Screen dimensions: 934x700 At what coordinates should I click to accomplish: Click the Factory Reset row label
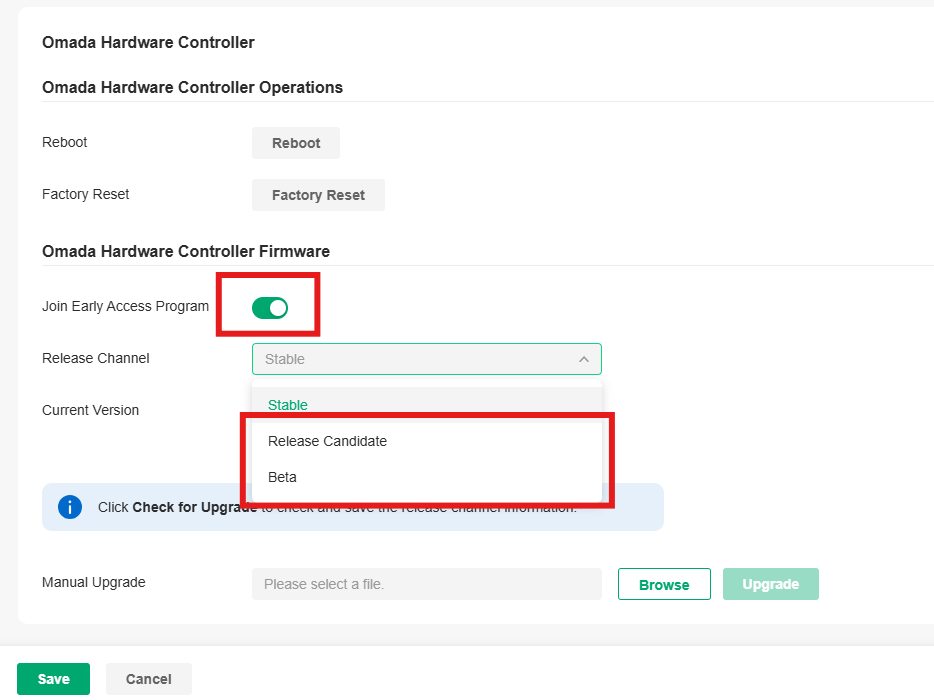86,194
